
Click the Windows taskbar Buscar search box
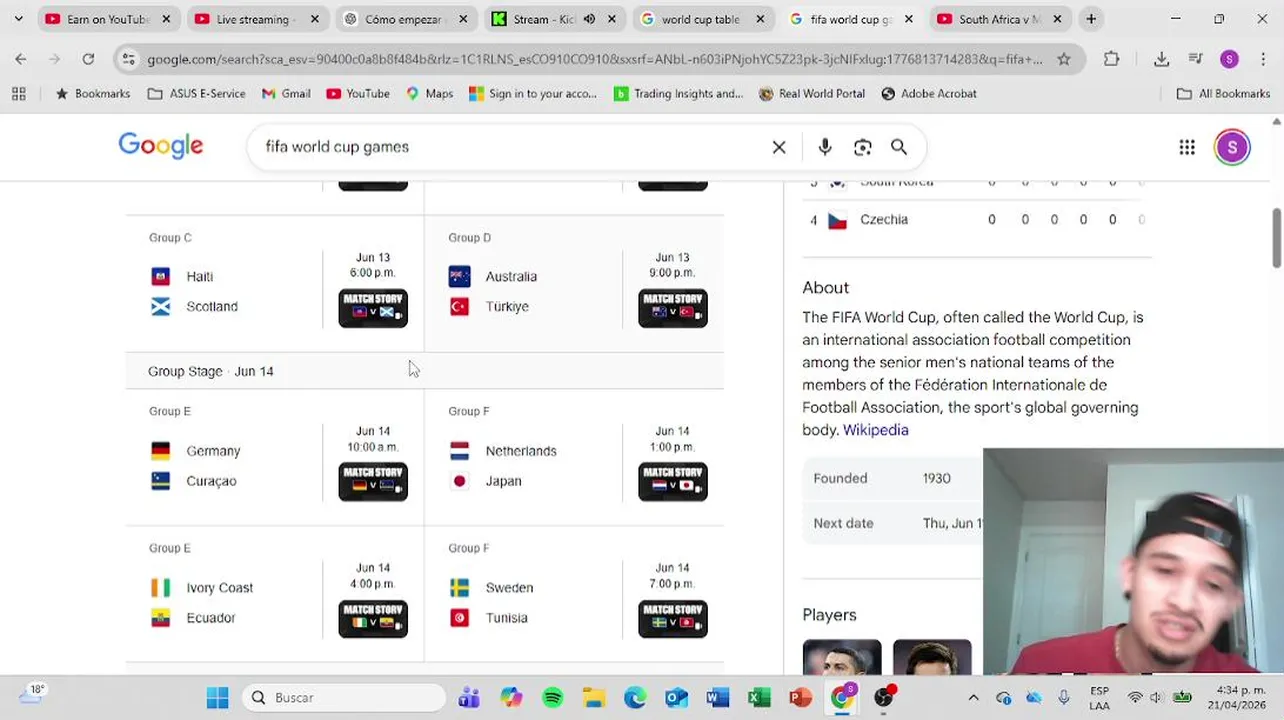coord(344,697)
